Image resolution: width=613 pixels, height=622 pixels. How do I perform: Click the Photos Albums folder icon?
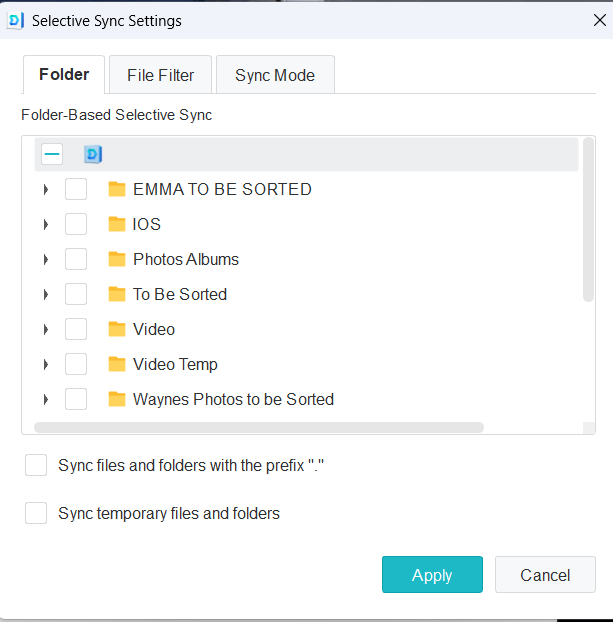click(x=117, y=259)
